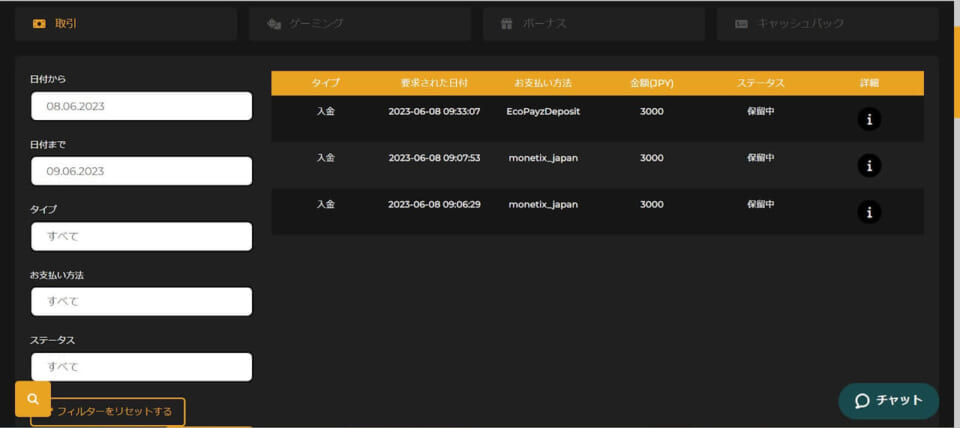This screenshot has height=428, width=960.
Task: Click the EcoPayzDeposit payment method text
Action: click(x=543, y=111)
